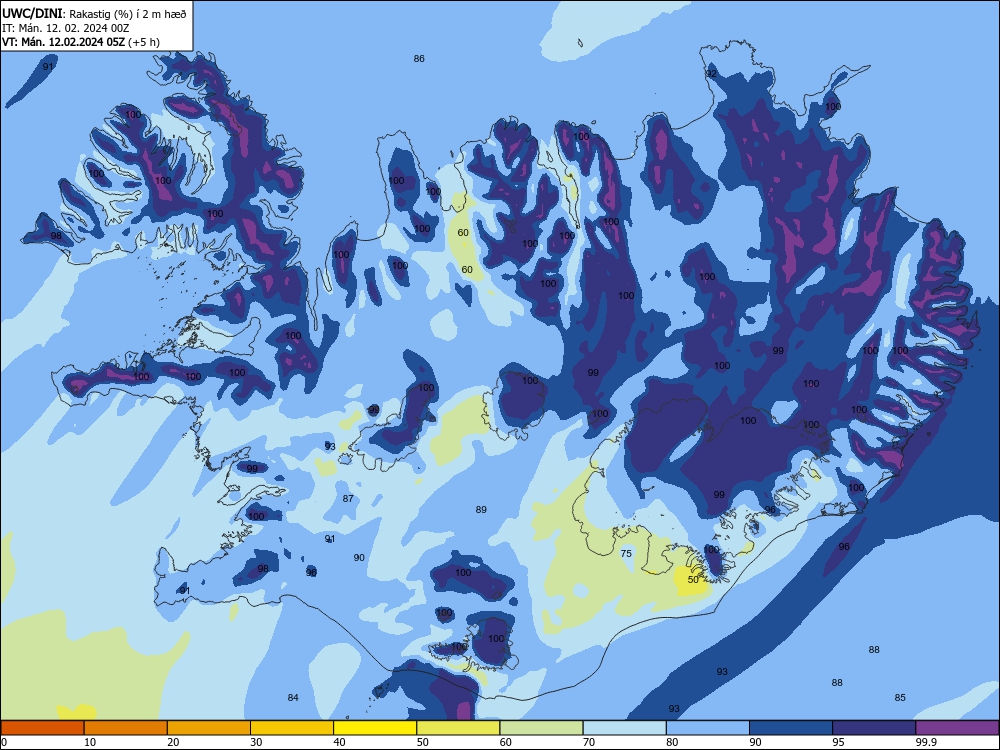Click the '99.9' legend tick label

926,742
